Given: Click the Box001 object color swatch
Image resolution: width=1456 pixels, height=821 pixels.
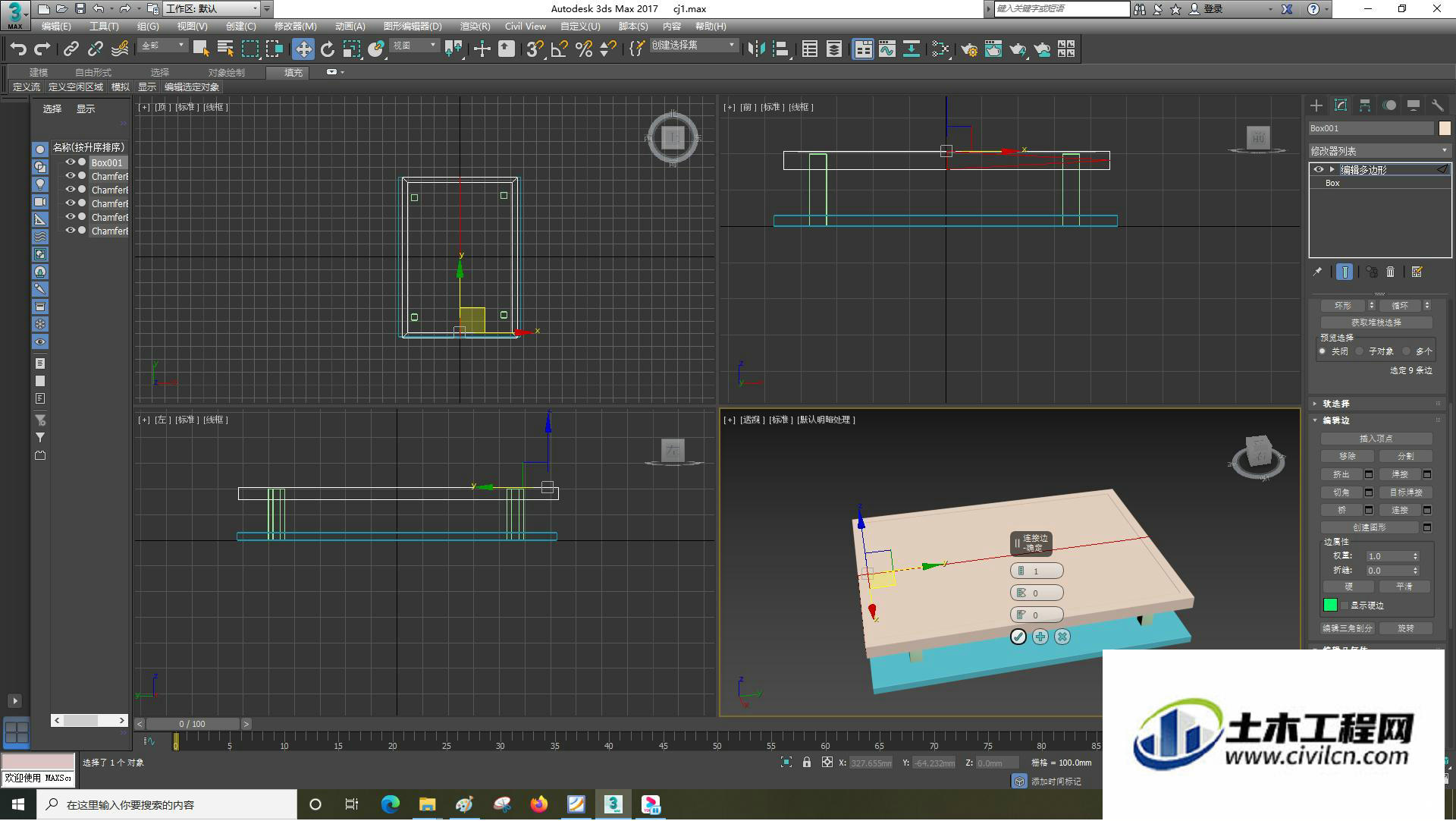Looking at the screenshot, I should [1445, 128].
